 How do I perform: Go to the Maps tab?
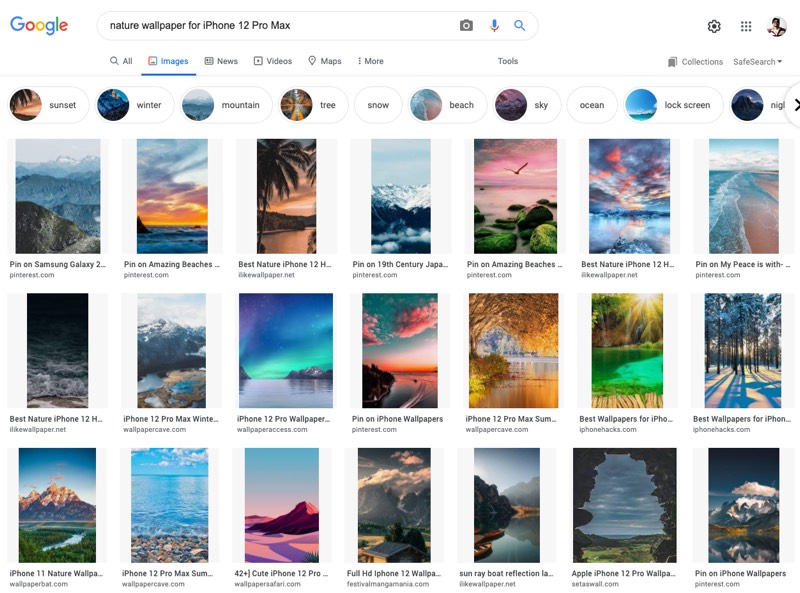coord(324,61)
